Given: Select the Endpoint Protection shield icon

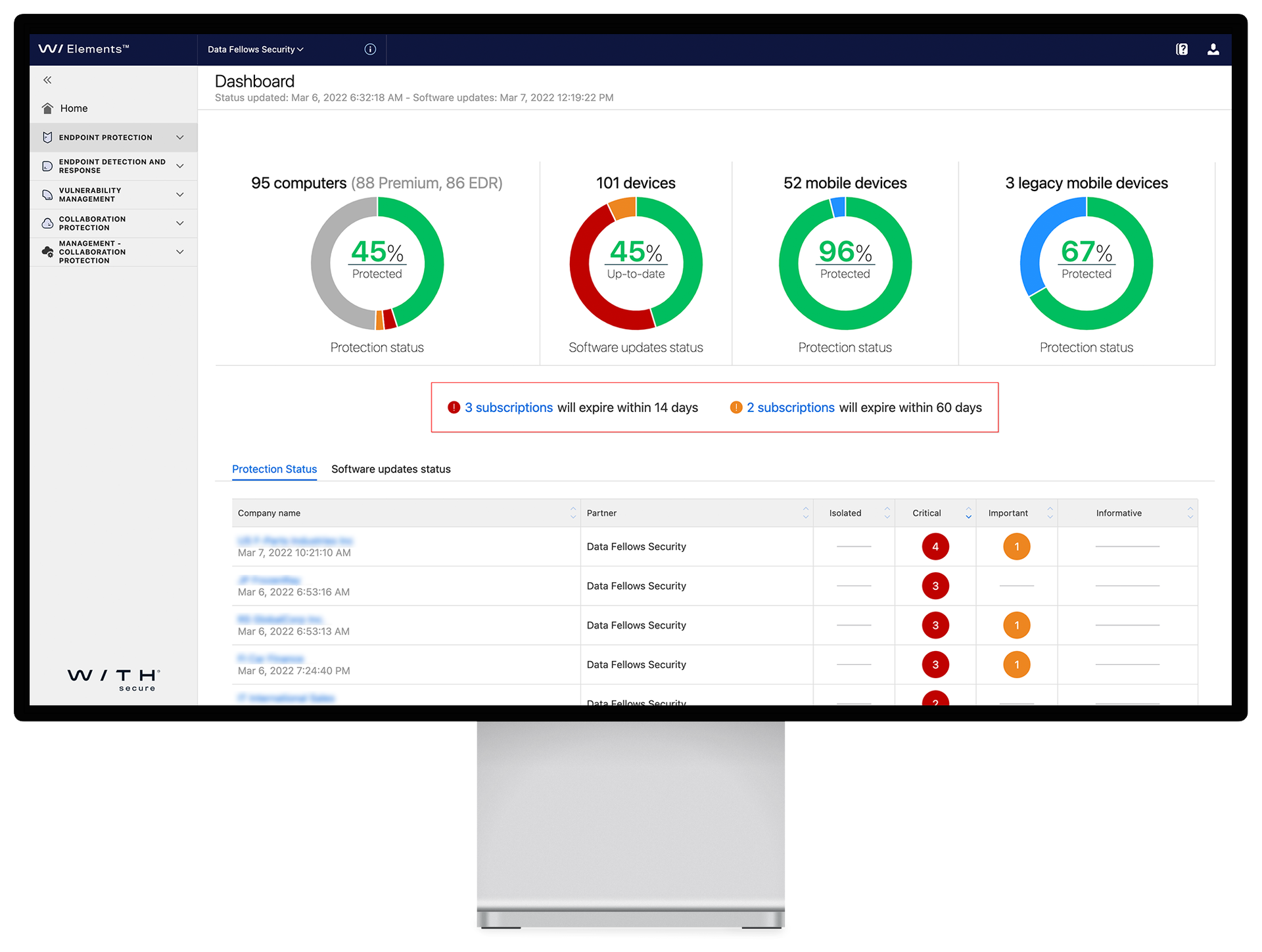Looking at the screenshot, I should [x=47, y=137].
